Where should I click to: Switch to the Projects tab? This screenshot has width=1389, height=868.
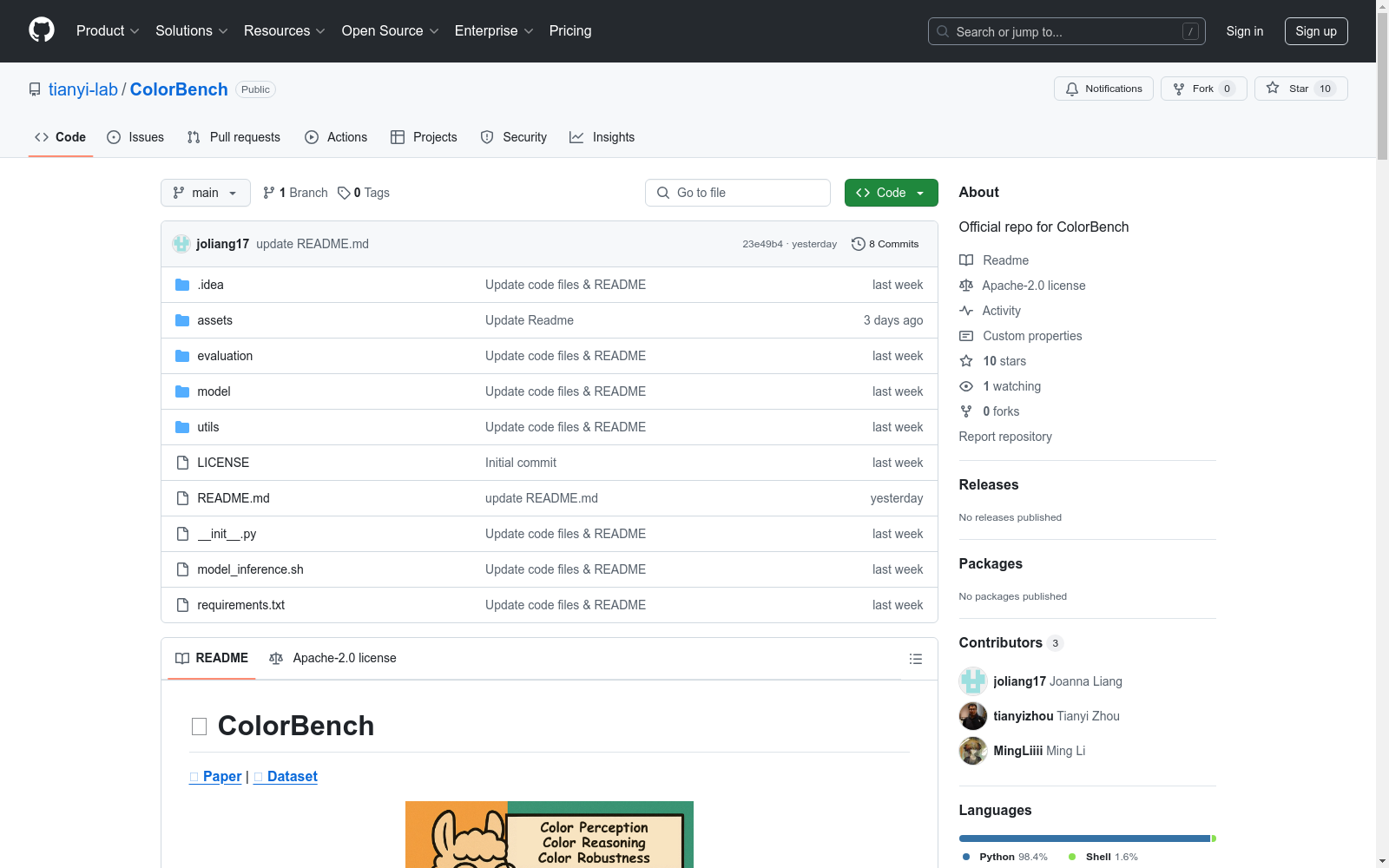424,137
